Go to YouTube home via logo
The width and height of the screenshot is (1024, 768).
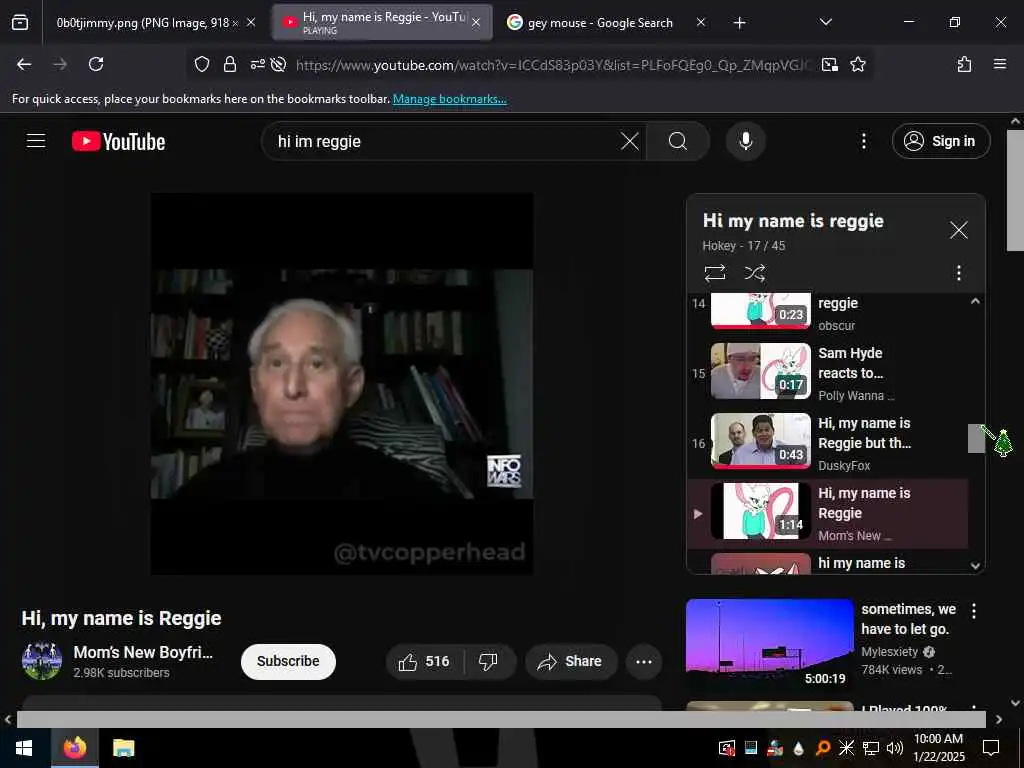tap(118, 141)
